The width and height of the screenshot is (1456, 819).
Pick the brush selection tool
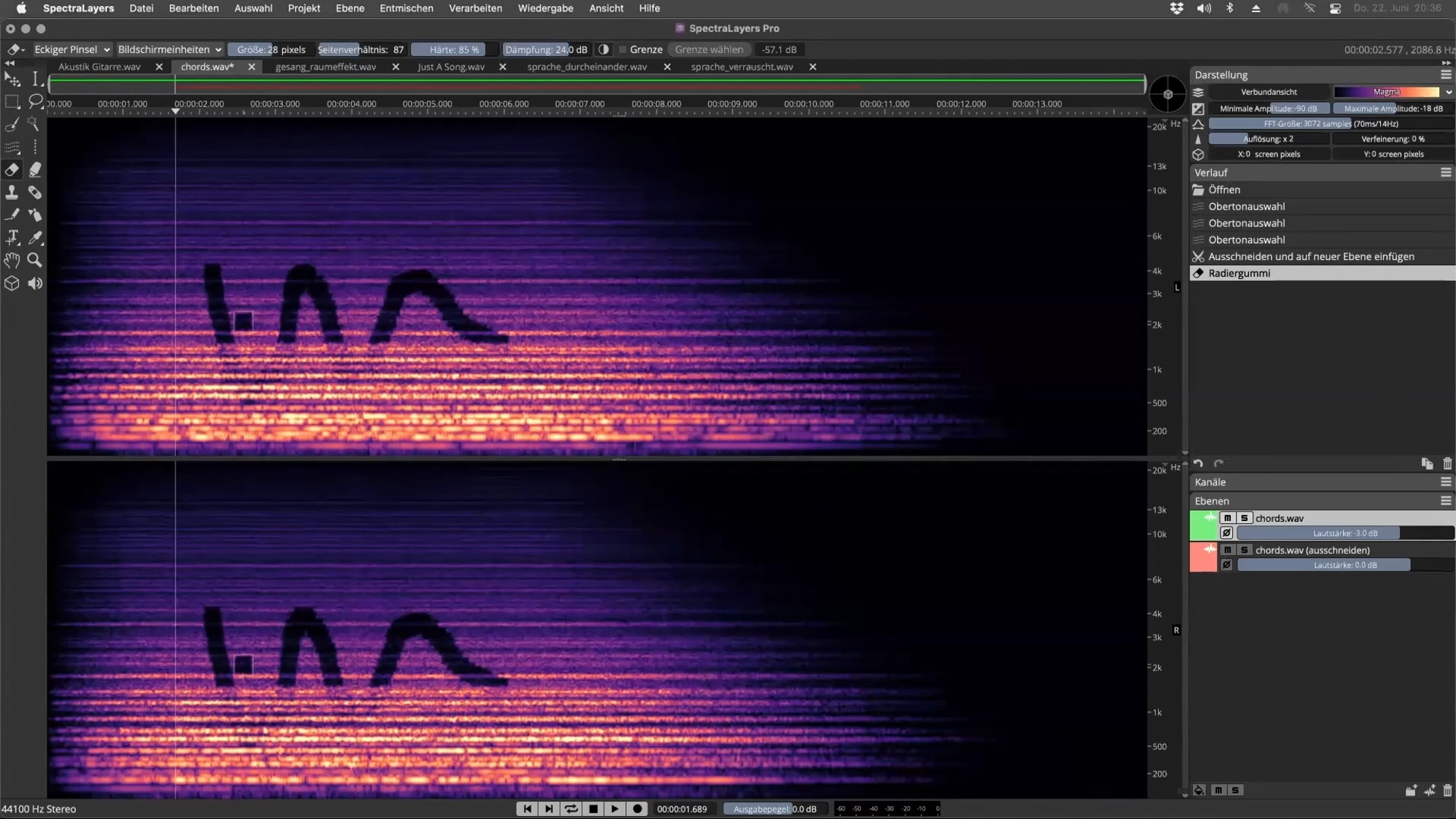tap(12, 124)
